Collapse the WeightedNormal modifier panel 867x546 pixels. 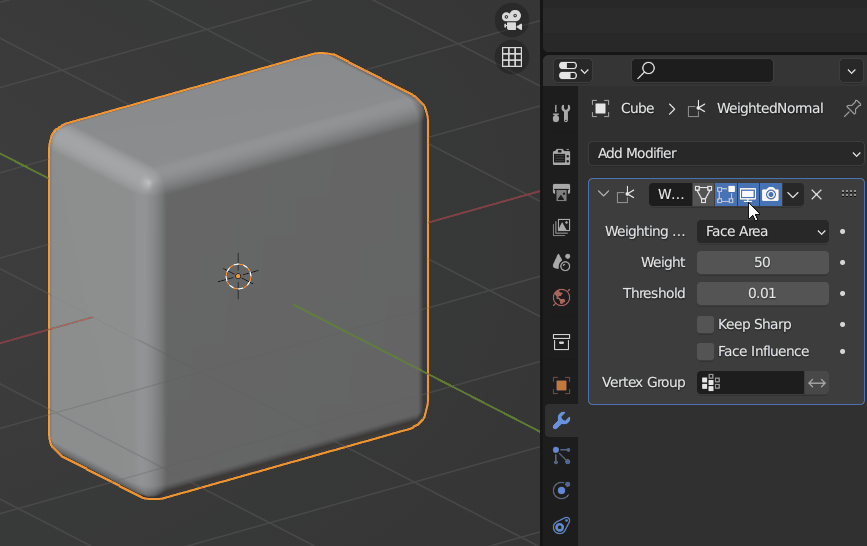pos(603,194)
